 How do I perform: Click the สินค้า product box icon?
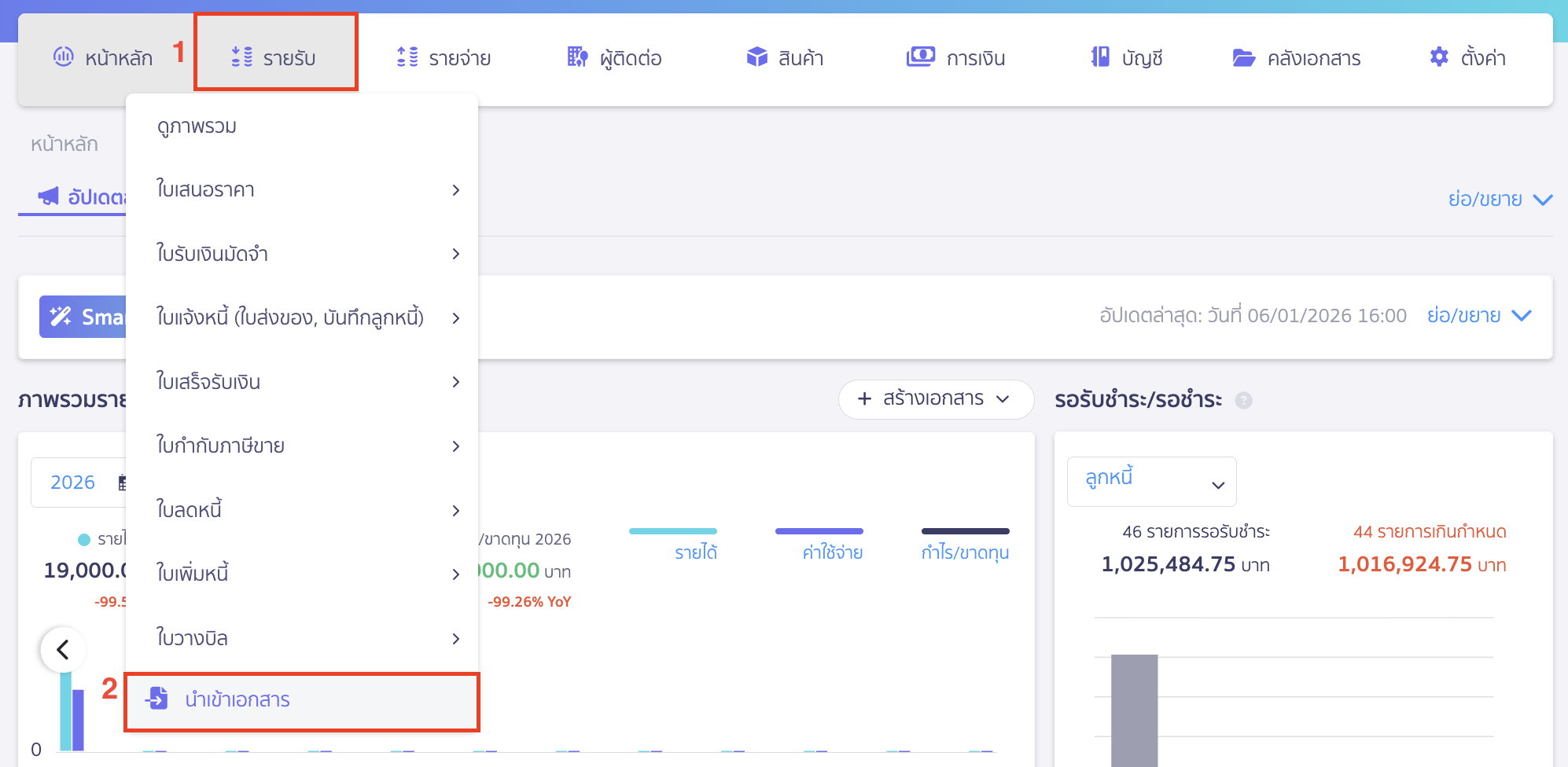pos(756,57)
